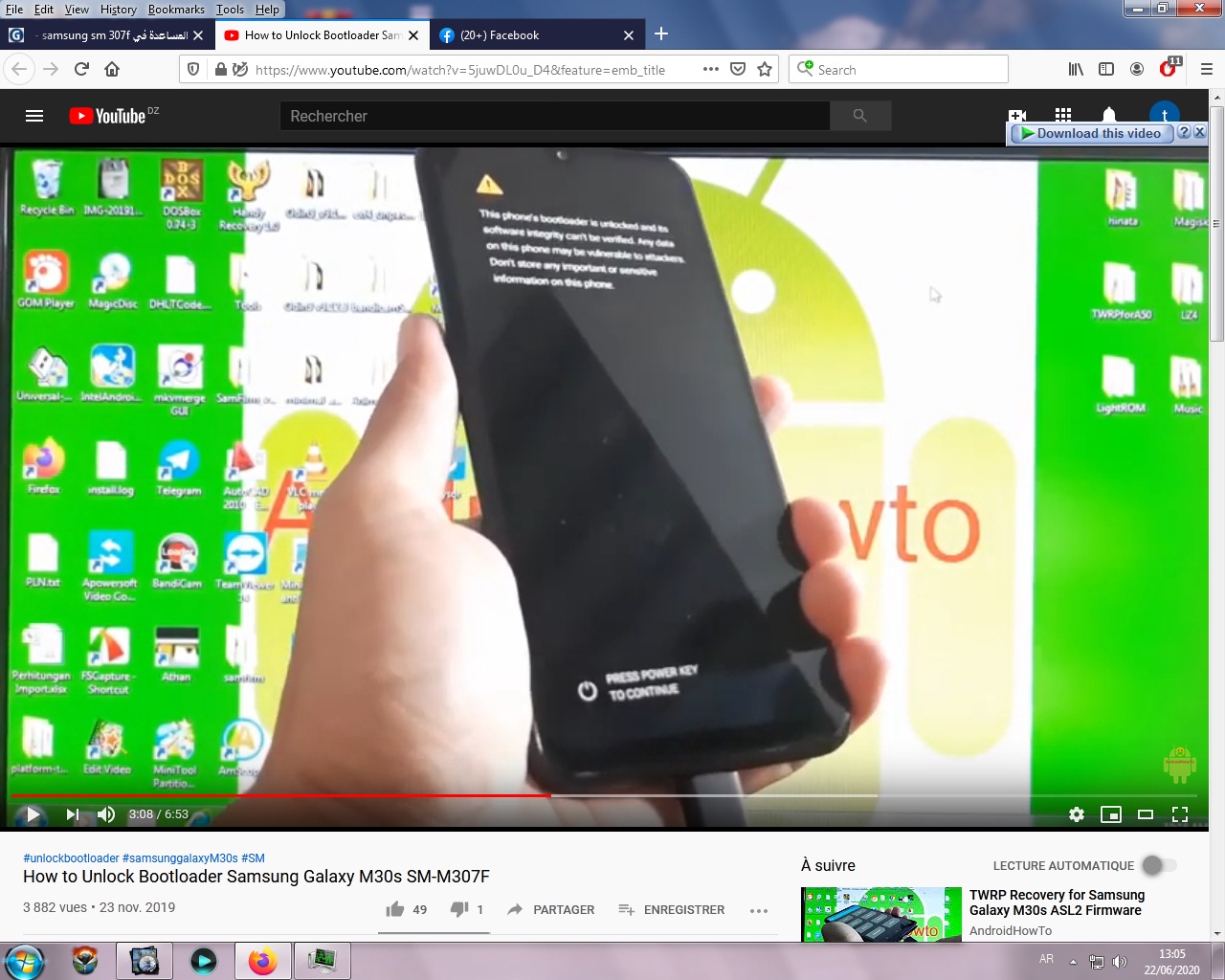Play the paused video
The width and height of the screenshot is (1225, 980).
coord(33,814)
